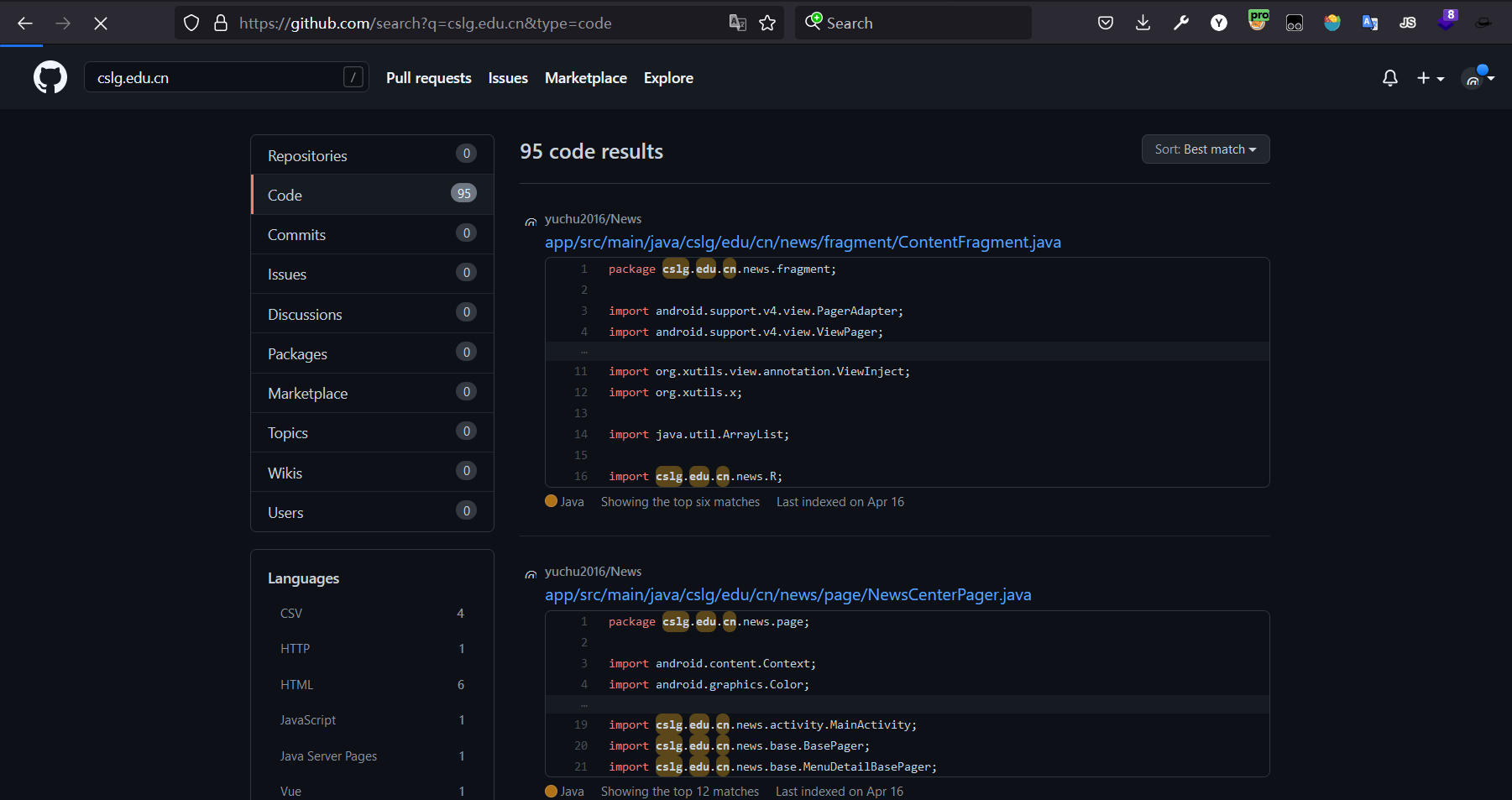Go back with the browser back arrow
The width and height of the screenshot is (1512, 800).
[x=25, y=24]
